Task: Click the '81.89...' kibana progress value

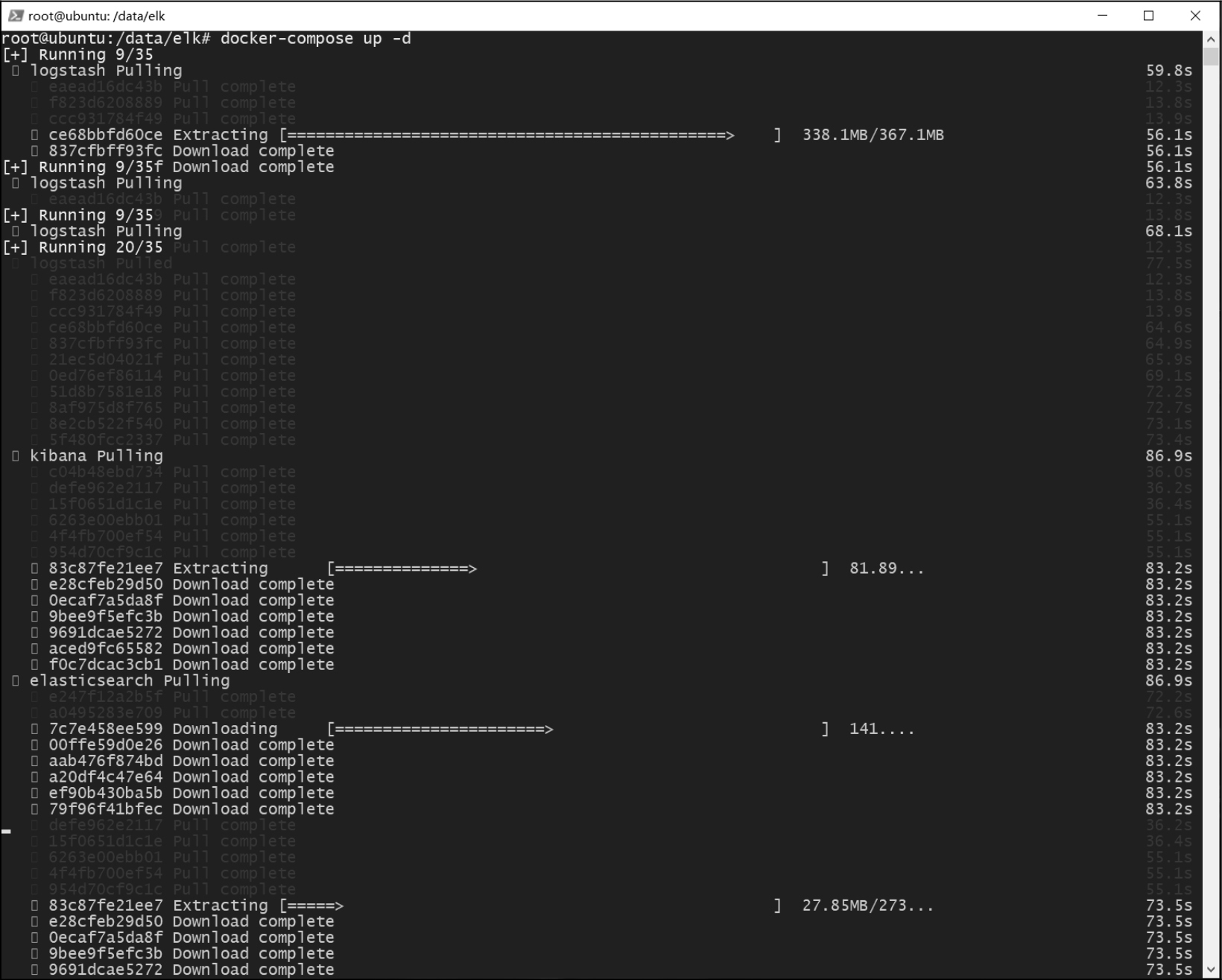Action: (x=887, y=569)
